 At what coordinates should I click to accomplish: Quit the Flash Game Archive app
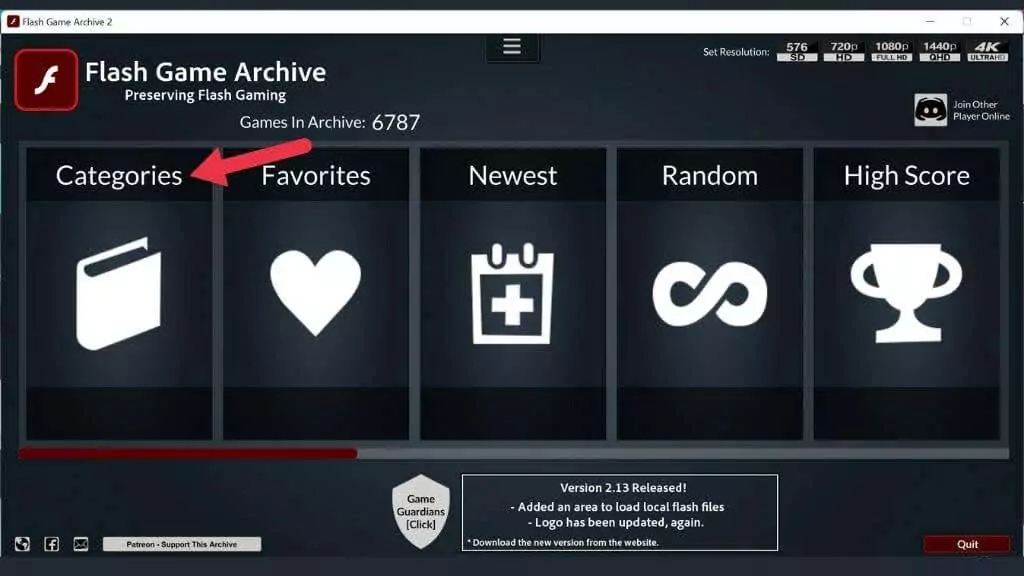pyautogui.click(x=967, y=544)
